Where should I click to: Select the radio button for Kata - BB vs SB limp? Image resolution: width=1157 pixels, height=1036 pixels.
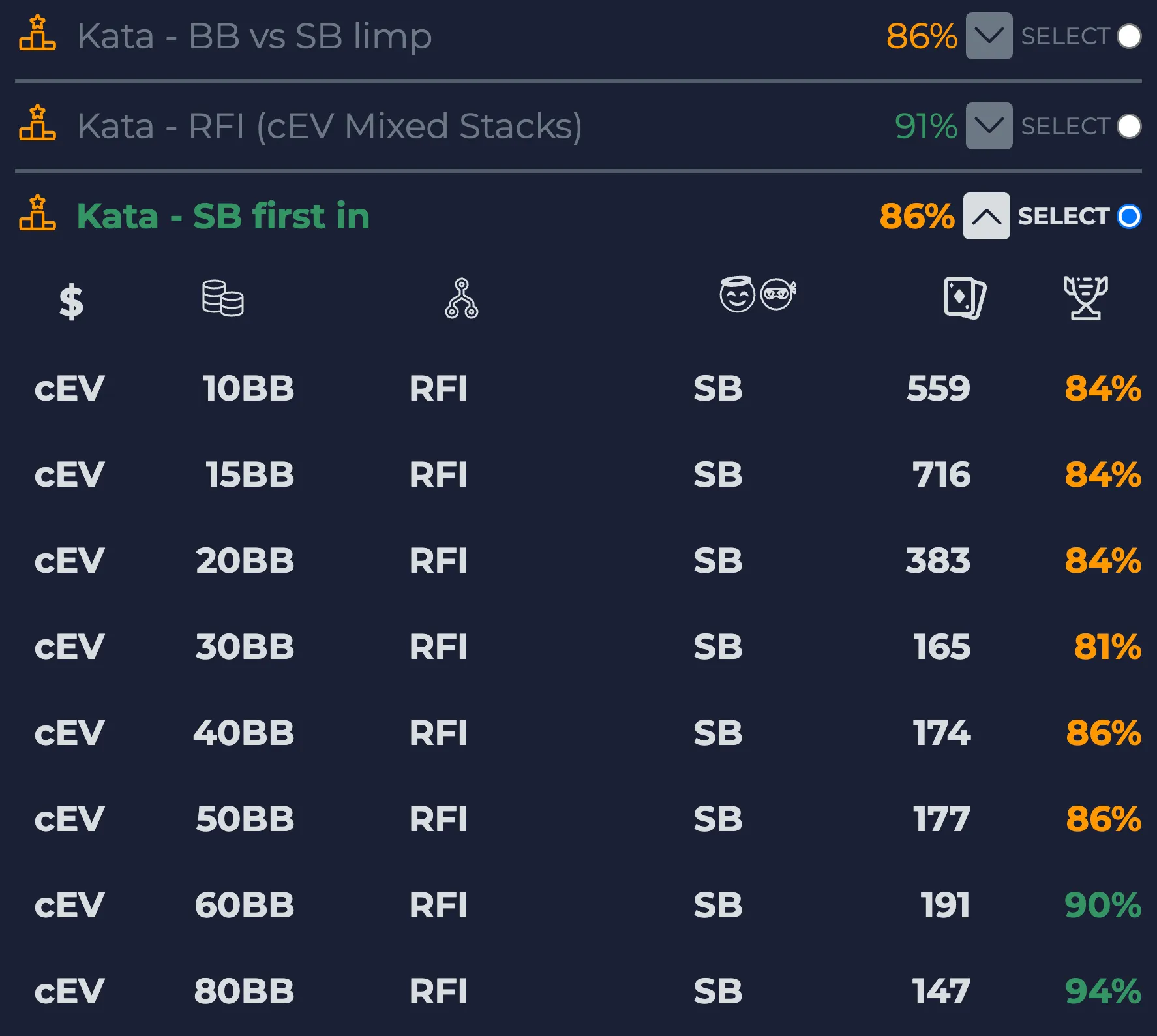[x=1130, y=37]
